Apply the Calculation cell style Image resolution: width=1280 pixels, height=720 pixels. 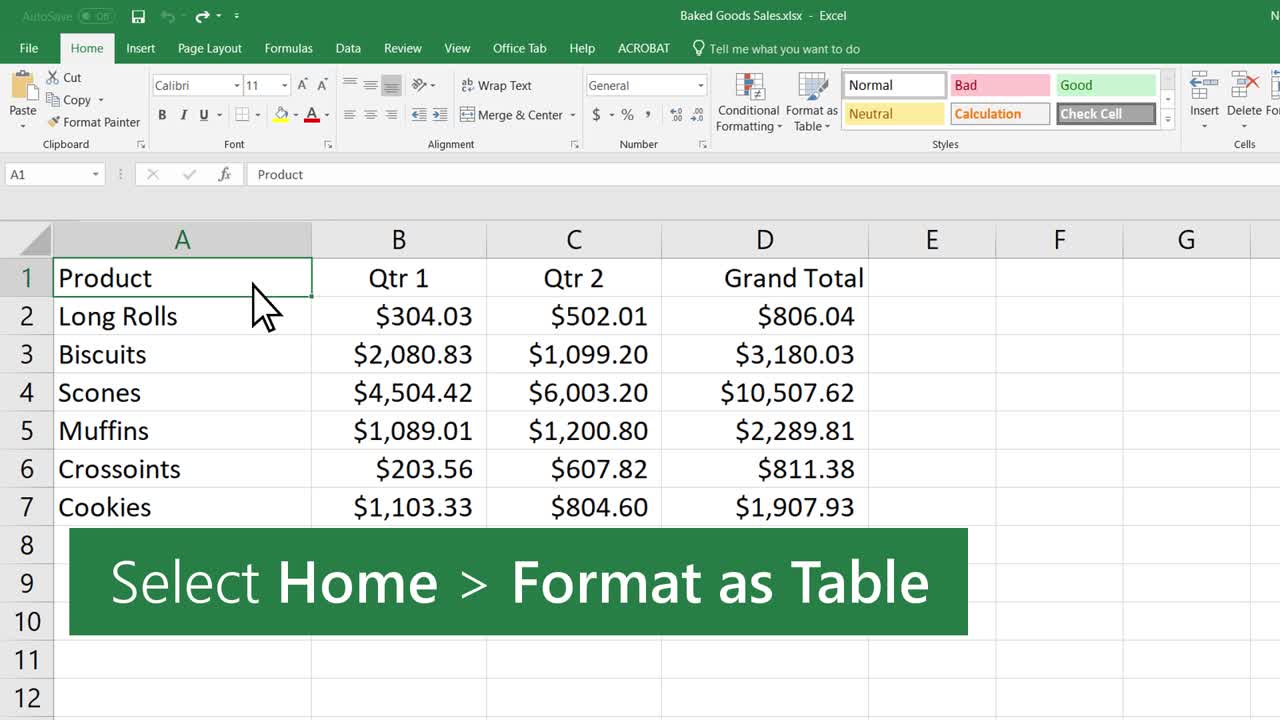1000,114
